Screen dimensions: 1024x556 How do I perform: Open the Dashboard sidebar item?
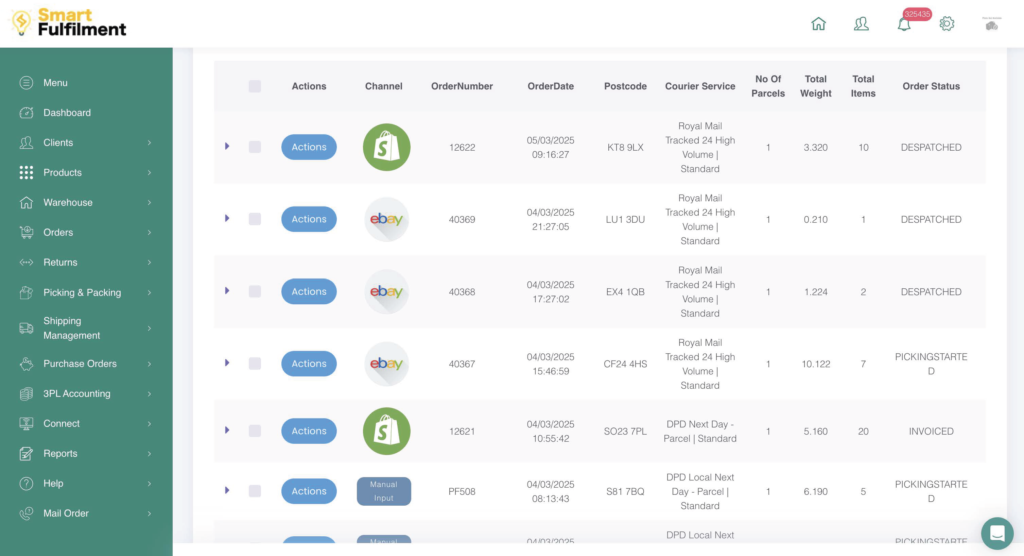(67, 113)
